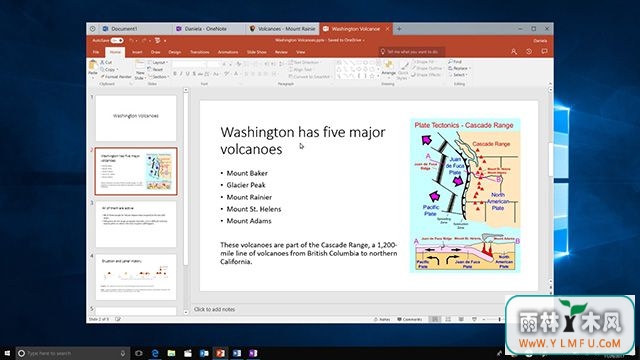
Task: Switch to the Insert ribbon tab
Action: coord(137,52)
